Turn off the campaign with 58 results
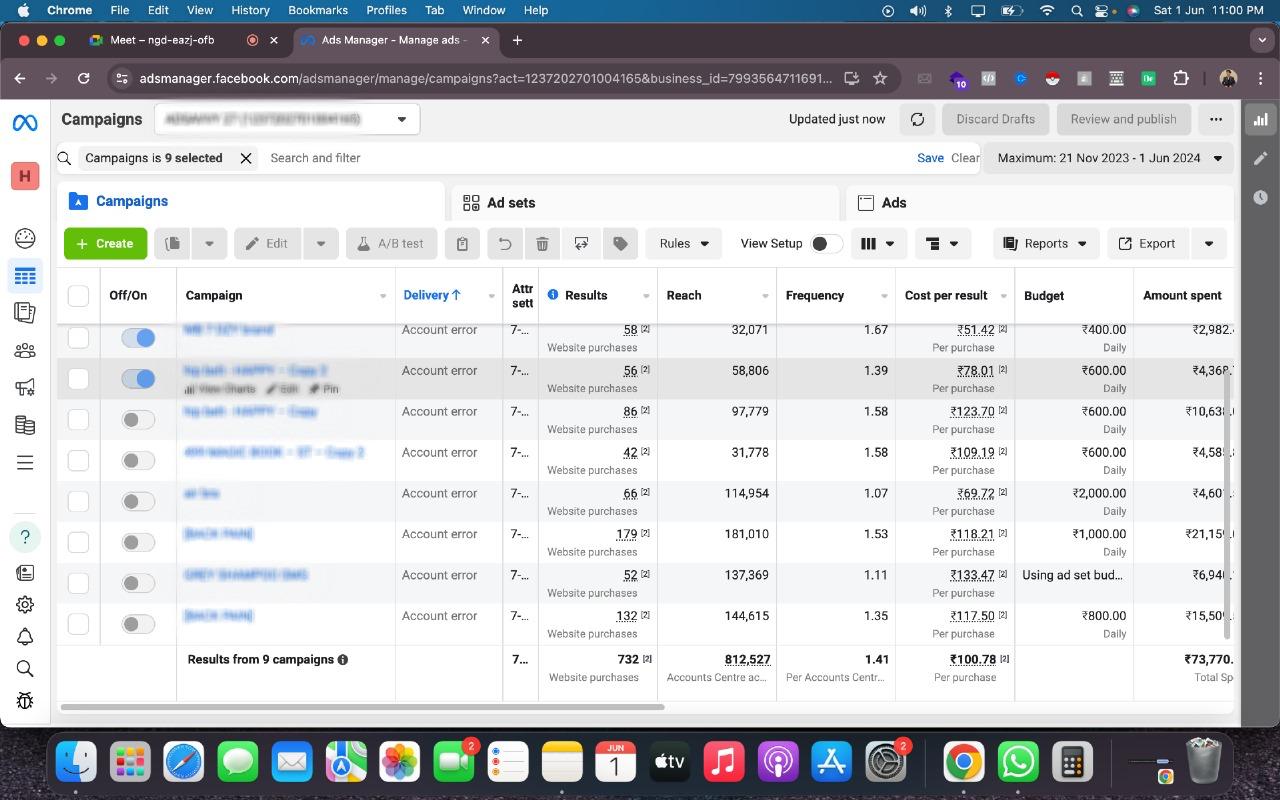The image size is (1280, 800). pyautogui.click(x=138, y=338)
